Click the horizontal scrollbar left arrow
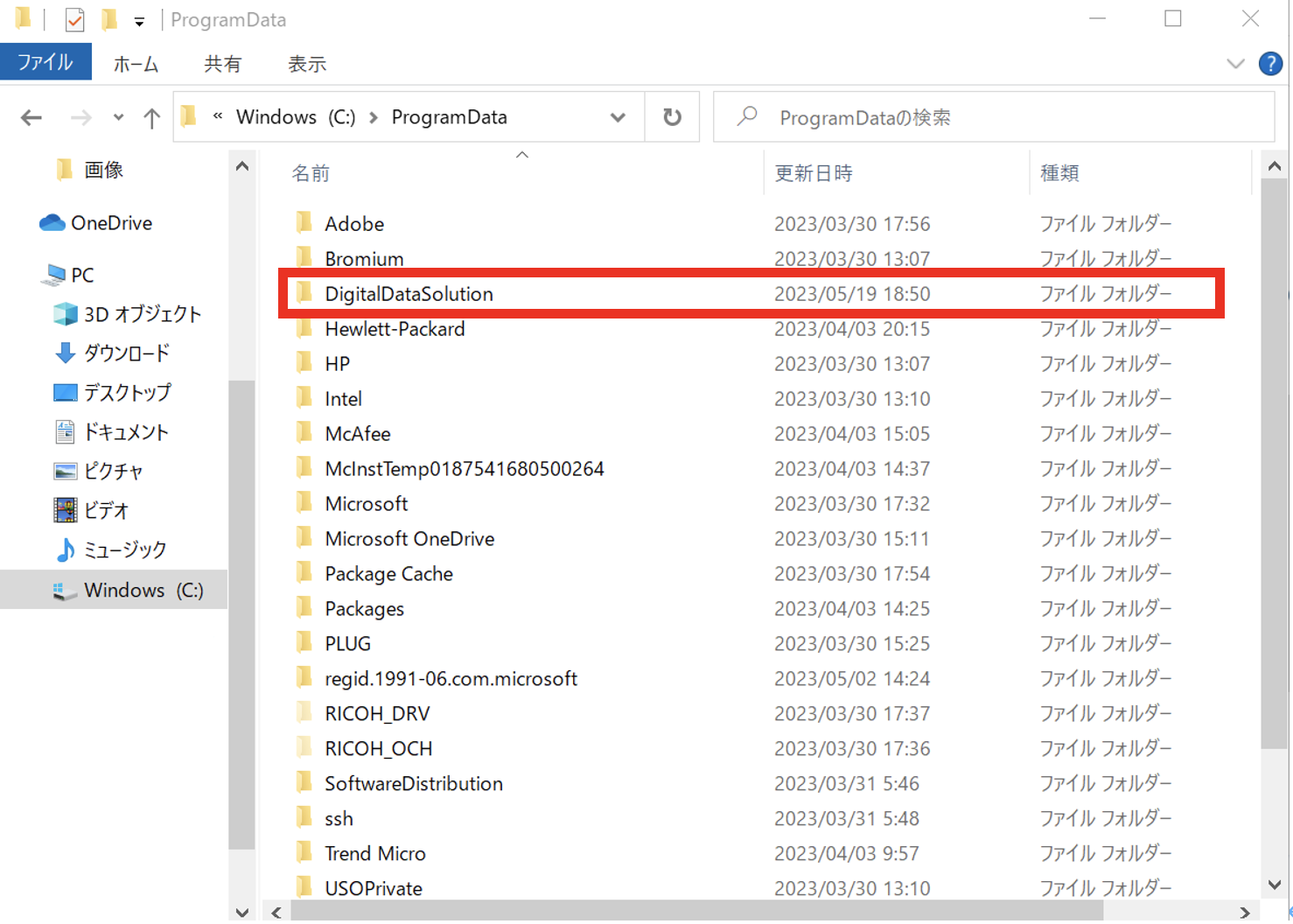This screenshot has width=1293, height=924. [x=276, y=913]
